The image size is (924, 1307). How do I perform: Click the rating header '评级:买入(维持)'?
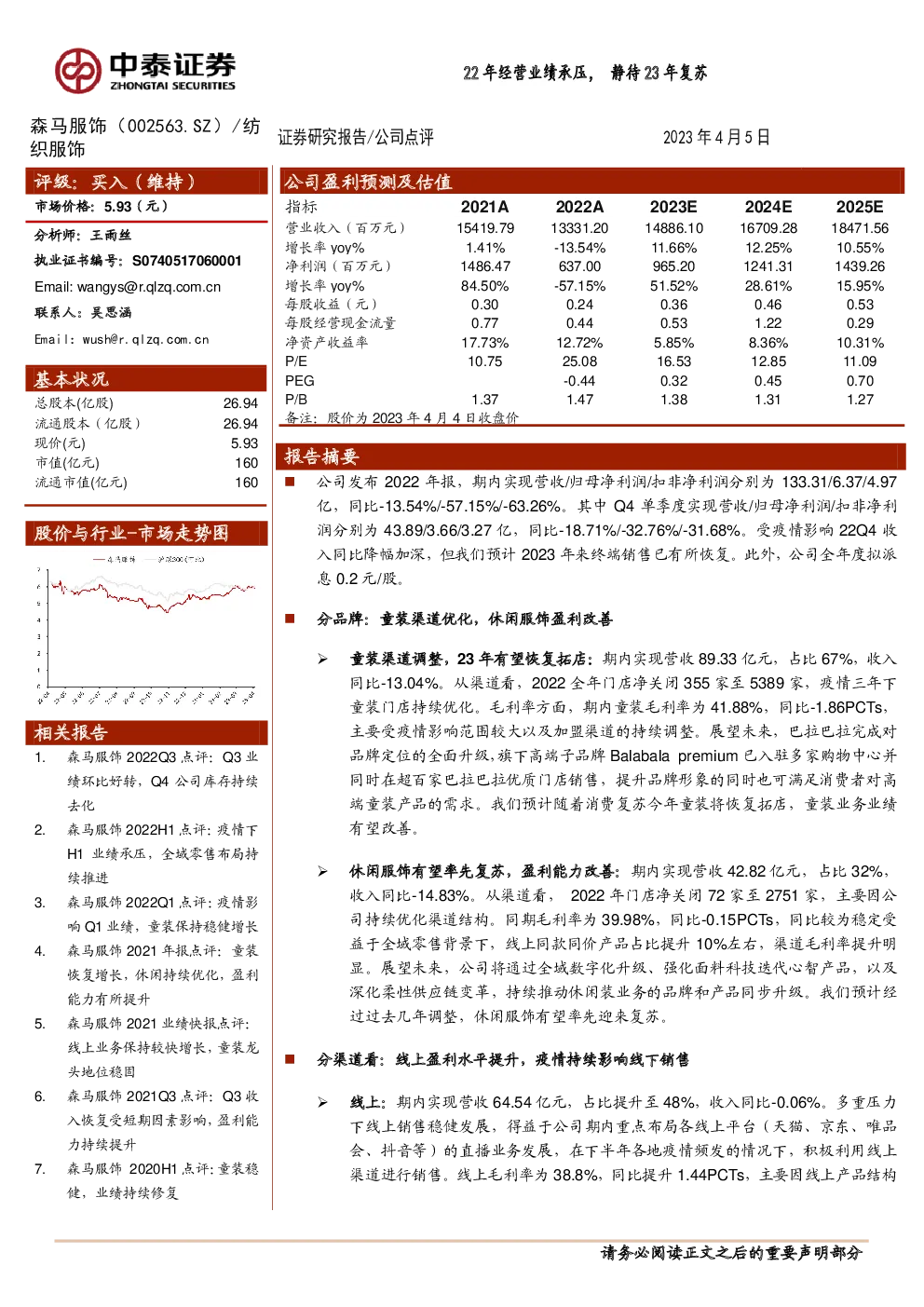click(x=146, y=182)
